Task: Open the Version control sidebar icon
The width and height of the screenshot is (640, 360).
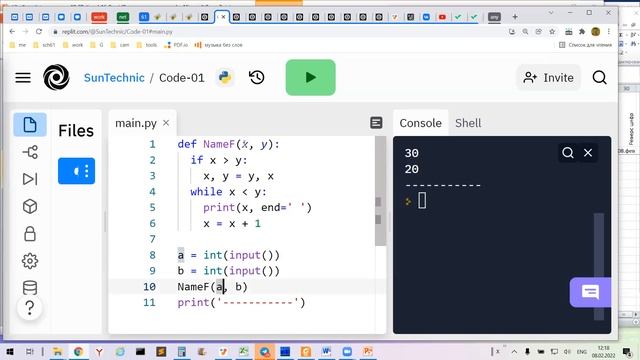Action: (x=30, y=152)
